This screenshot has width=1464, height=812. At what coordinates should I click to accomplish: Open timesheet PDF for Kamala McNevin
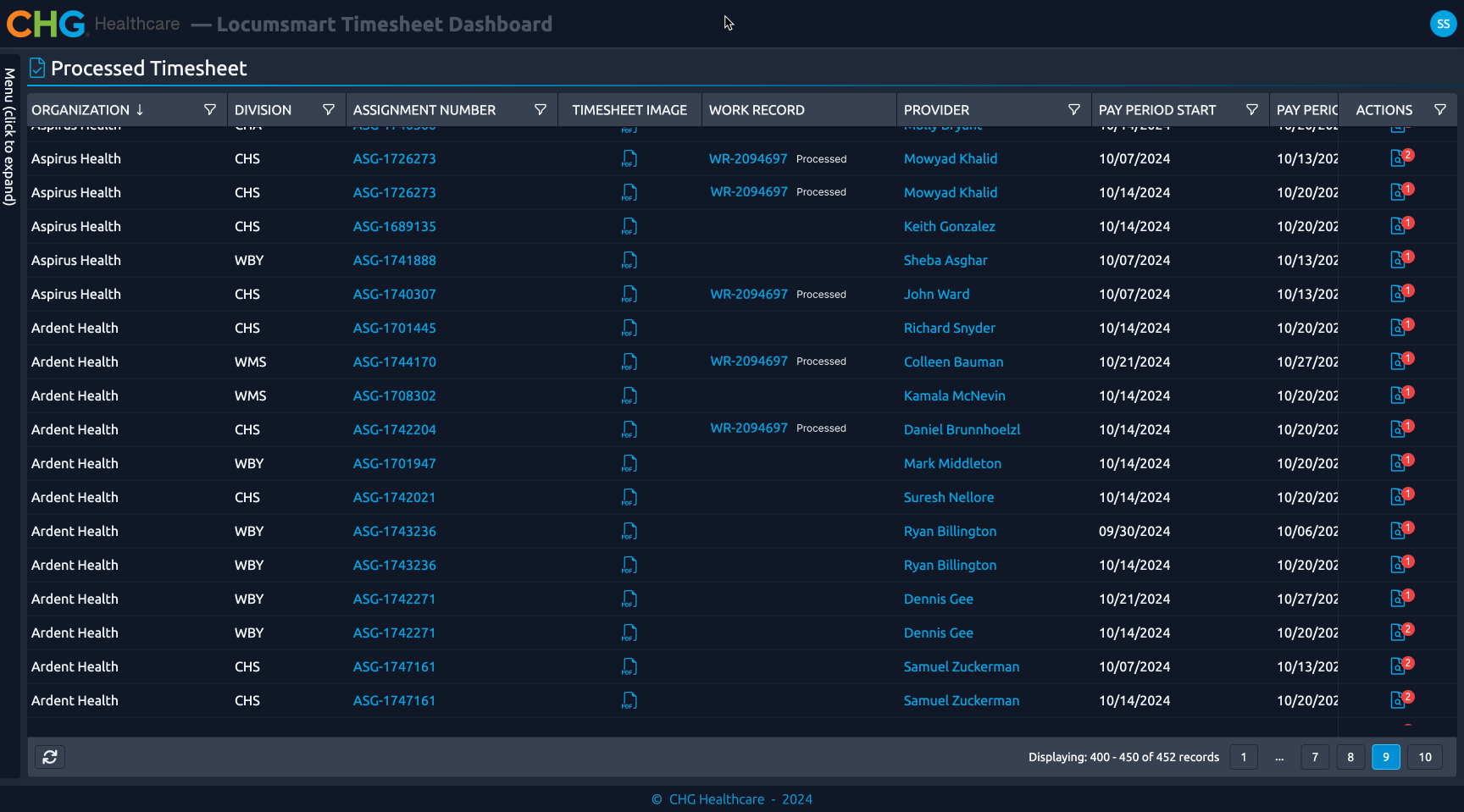click(x=629, y=396)
